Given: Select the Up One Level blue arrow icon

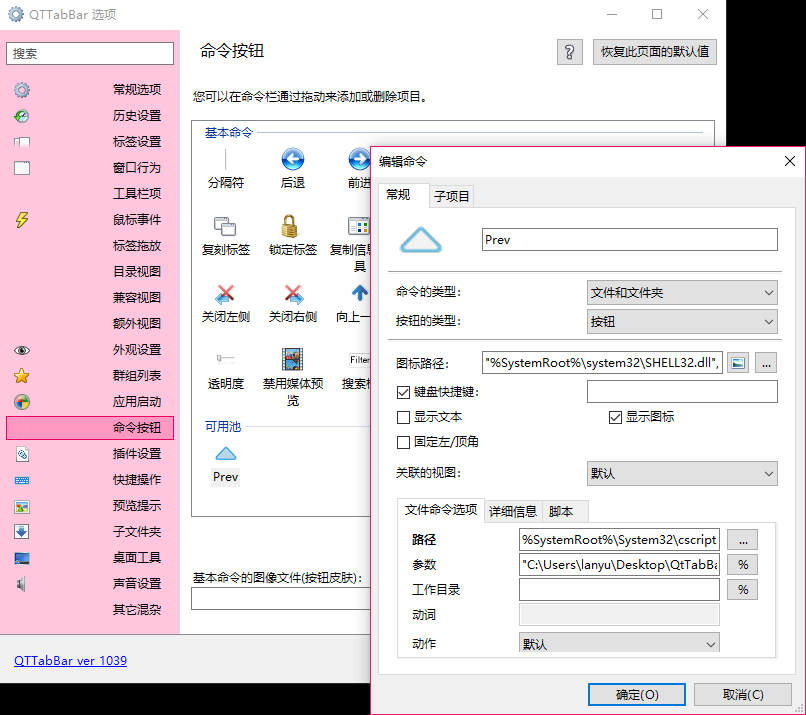Looking at the screenshot, I should click(x=360, y=293).
